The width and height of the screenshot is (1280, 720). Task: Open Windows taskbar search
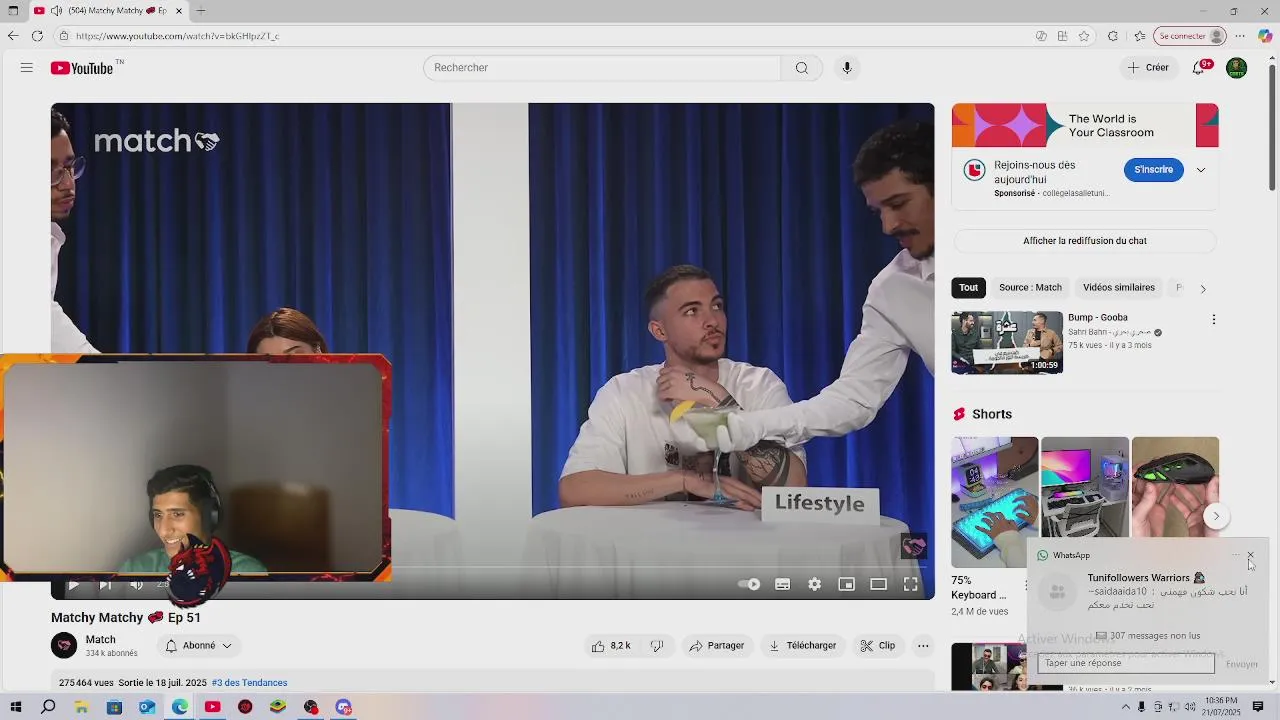[48, 707]
